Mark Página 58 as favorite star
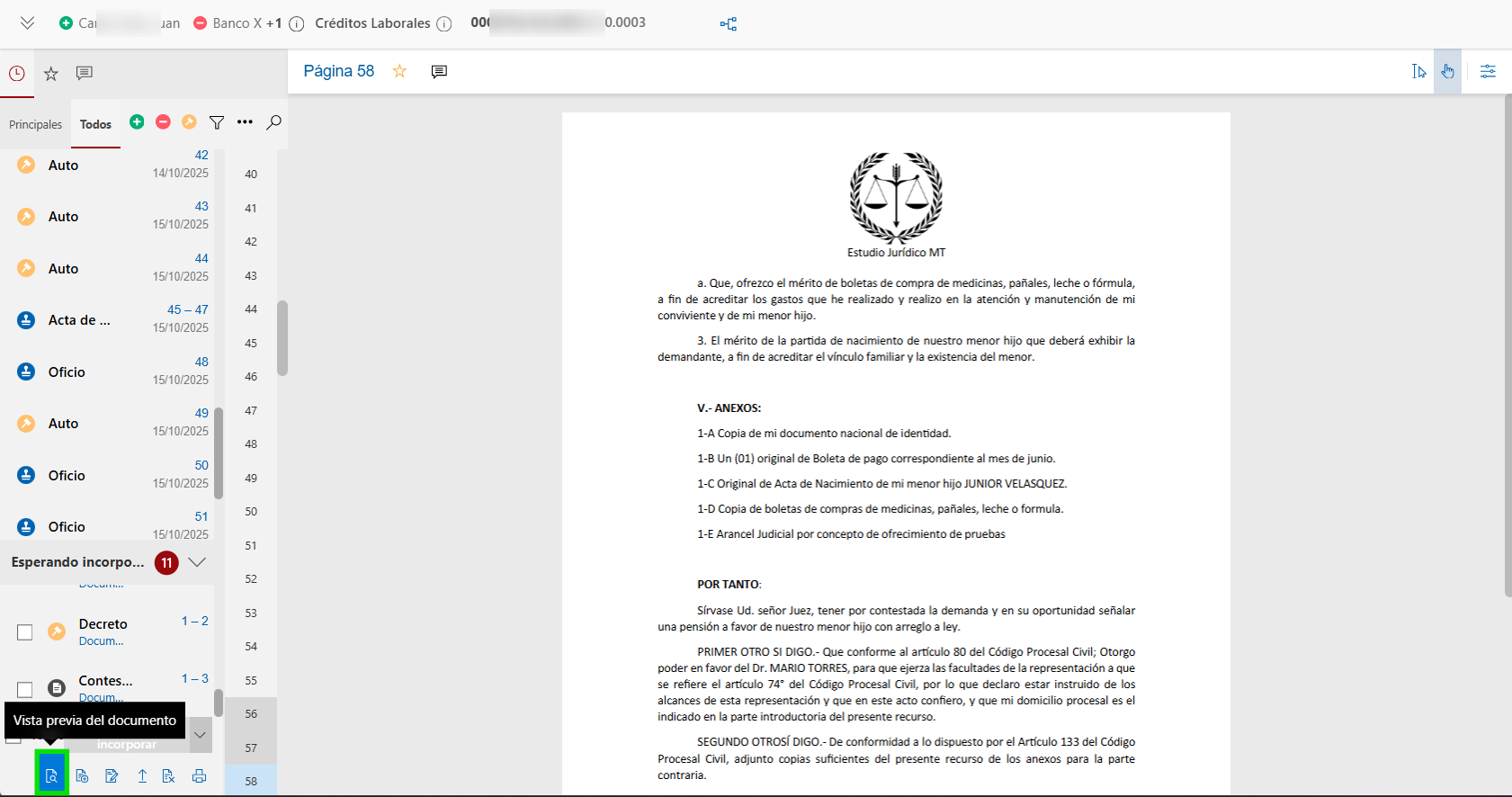Viewport: 1512px width, 797px height. pos(399,71)
